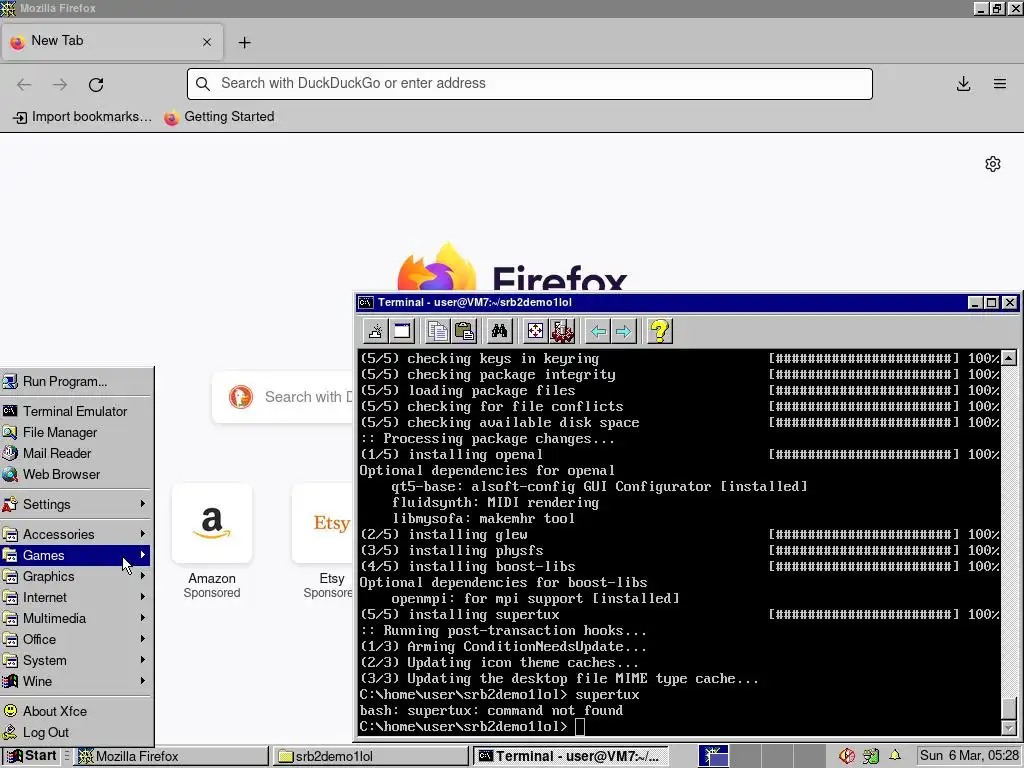Click the clock showing Sun 6 Mar, 05:28
This screenshot has height=768, width=1024.
[x=969, y=756]
